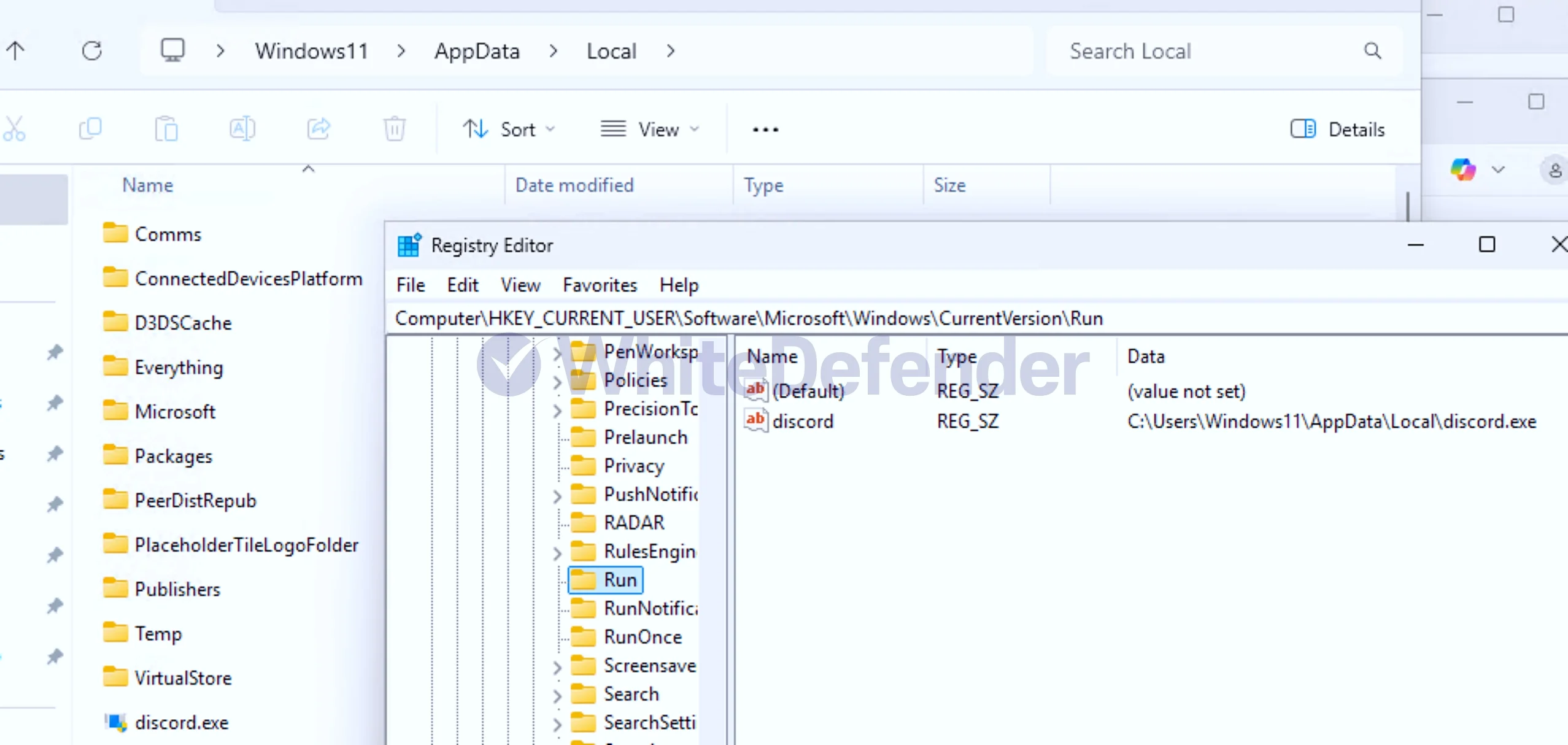Expand the Screensave registry key
This screenshot has height=745, width=1568.
(557, 668)
